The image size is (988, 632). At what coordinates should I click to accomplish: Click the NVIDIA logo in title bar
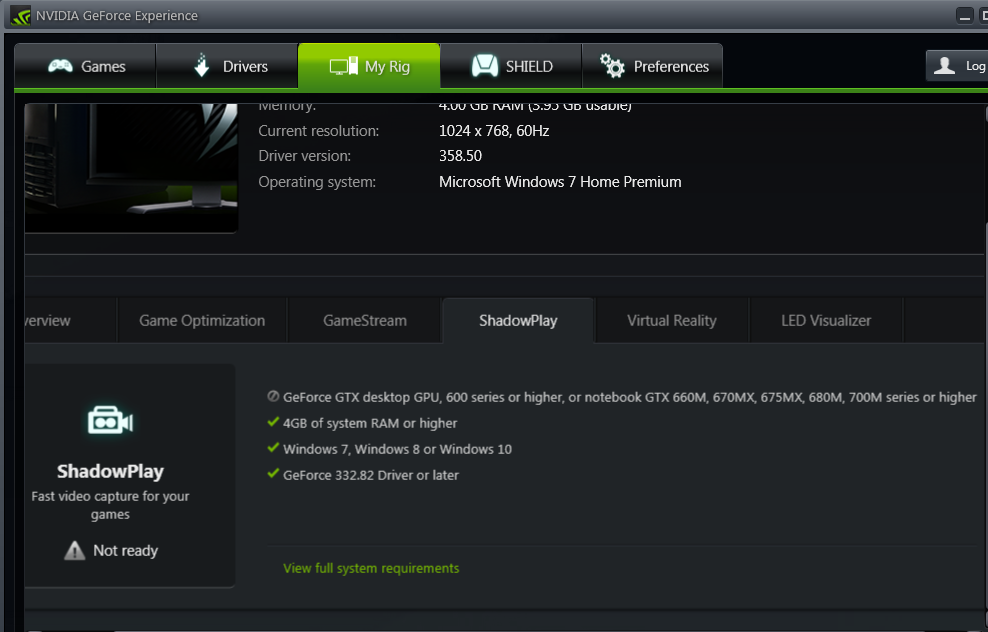(20, 15)
